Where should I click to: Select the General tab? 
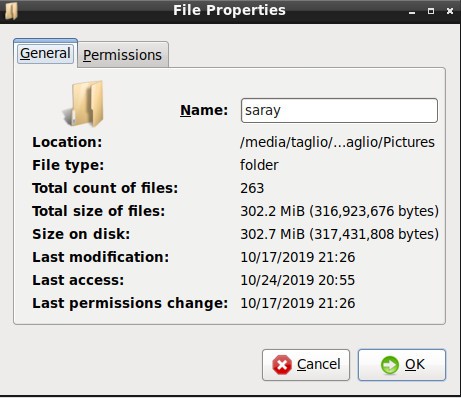(45, 53)
